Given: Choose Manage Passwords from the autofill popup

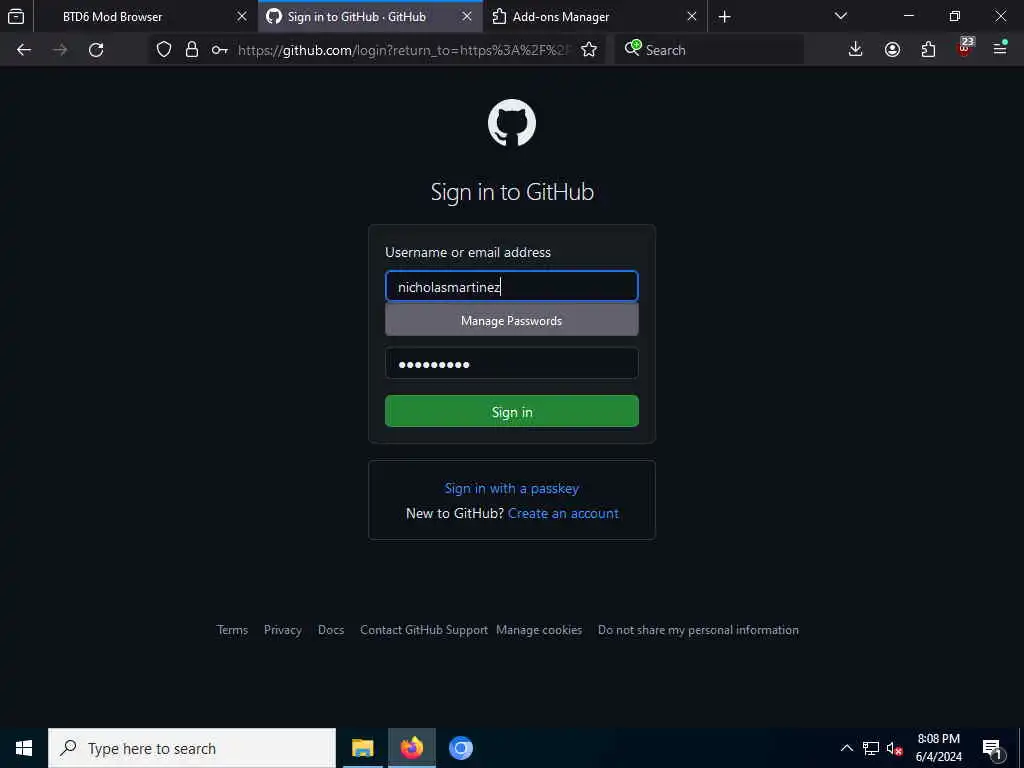Looking at the screenshot, I should (x=511, y=321).
